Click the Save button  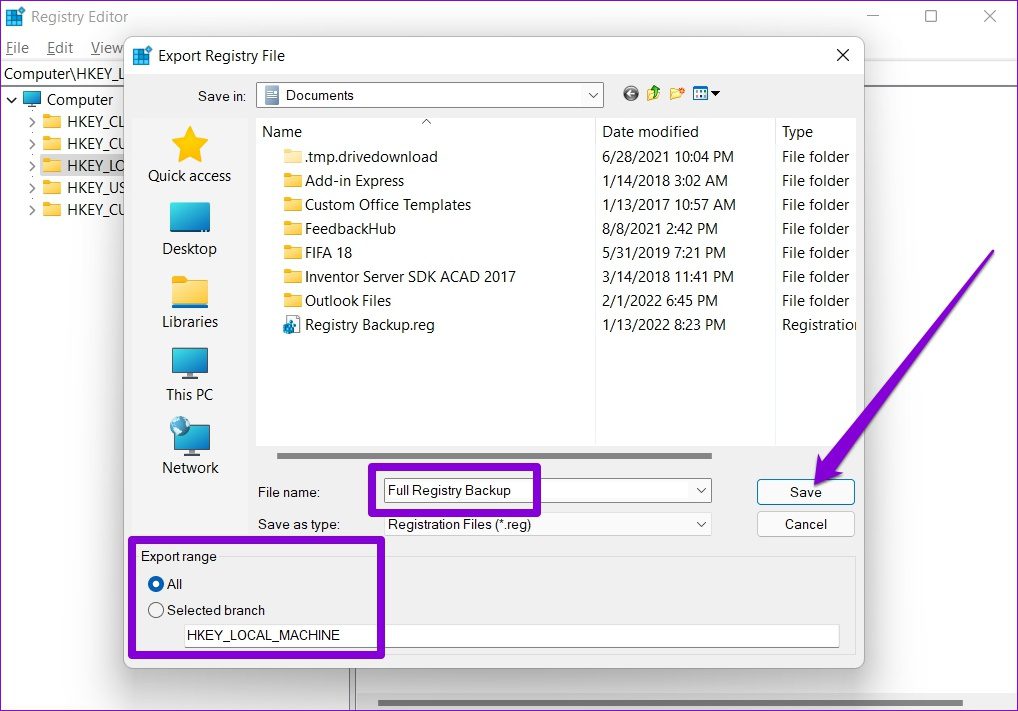pos(805,491)
